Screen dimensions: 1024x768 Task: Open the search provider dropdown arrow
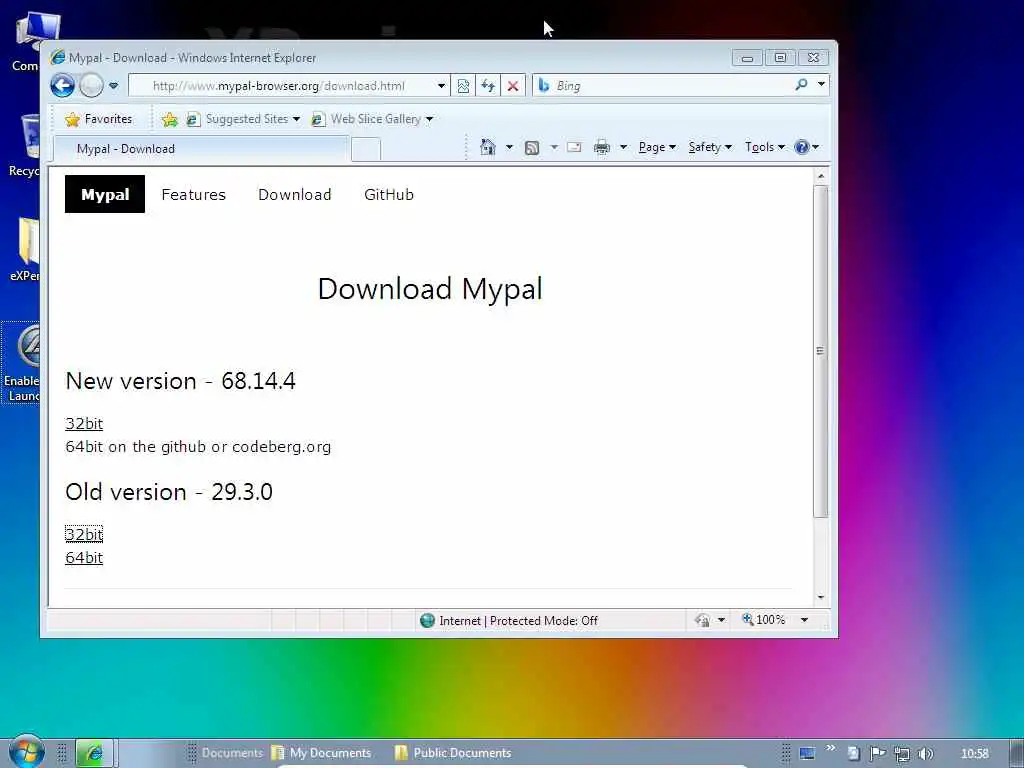[822, 84]
